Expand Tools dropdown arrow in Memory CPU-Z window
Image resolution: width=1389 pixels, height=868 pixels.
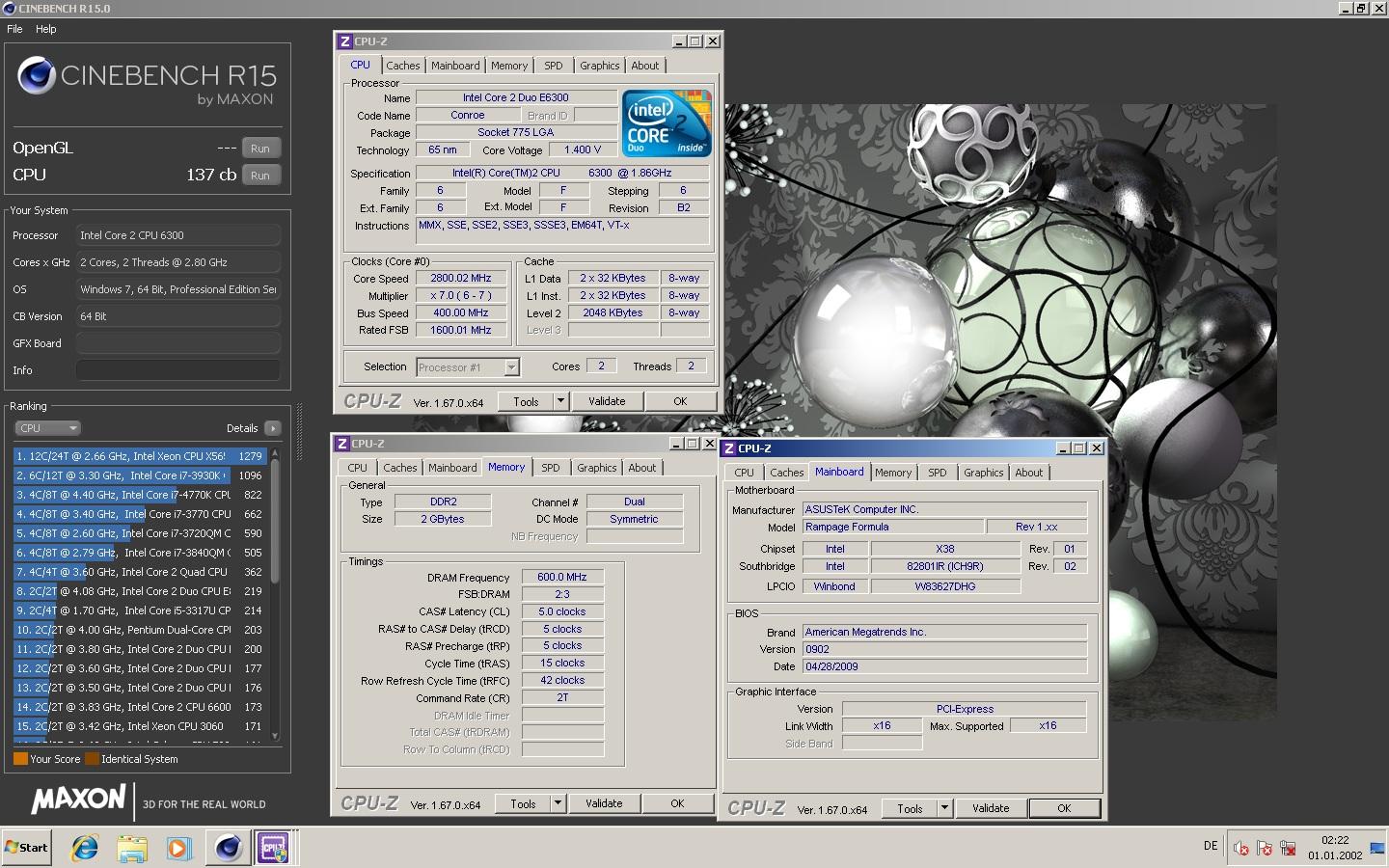pos(558,804)
